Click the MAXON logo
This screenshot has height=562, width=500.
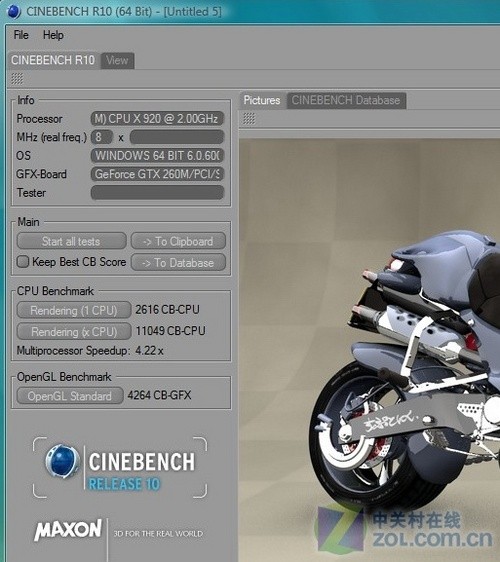pyautogui.click(x=68, y=530)
